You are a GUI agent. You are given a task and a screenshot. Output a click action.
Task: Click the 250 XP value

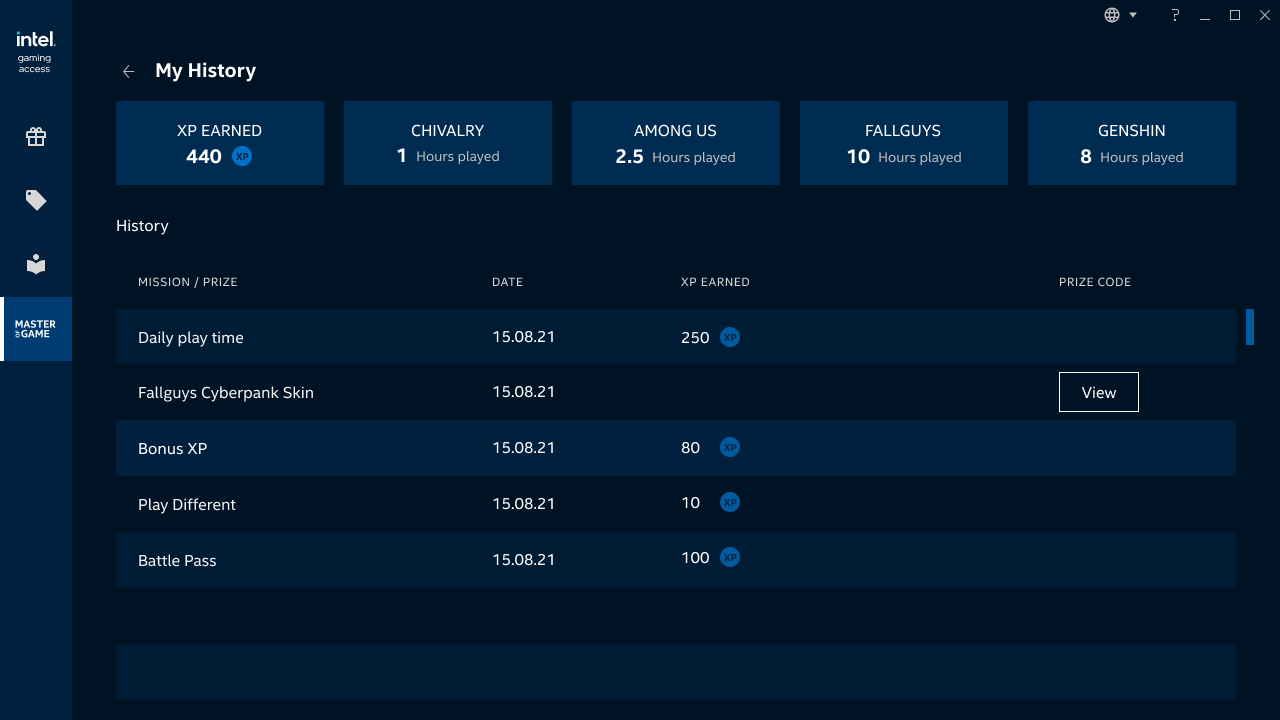(695, 337)
